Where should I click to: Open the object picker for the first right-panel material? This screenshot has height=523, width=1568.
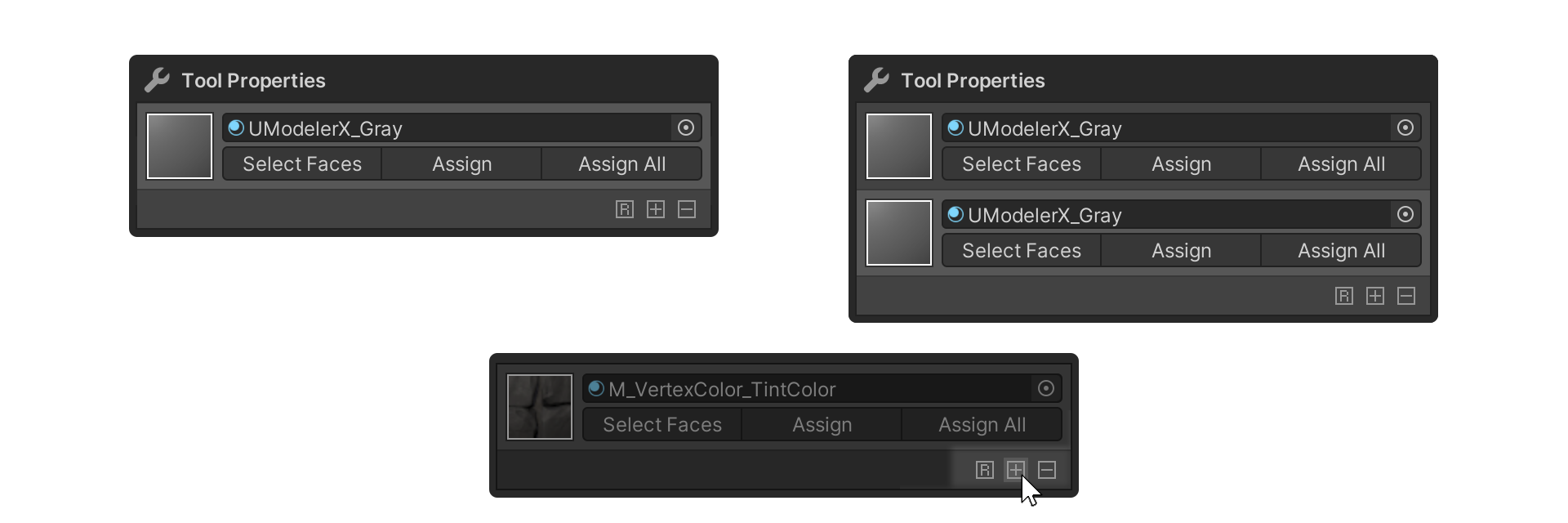tap(1405, 127)
